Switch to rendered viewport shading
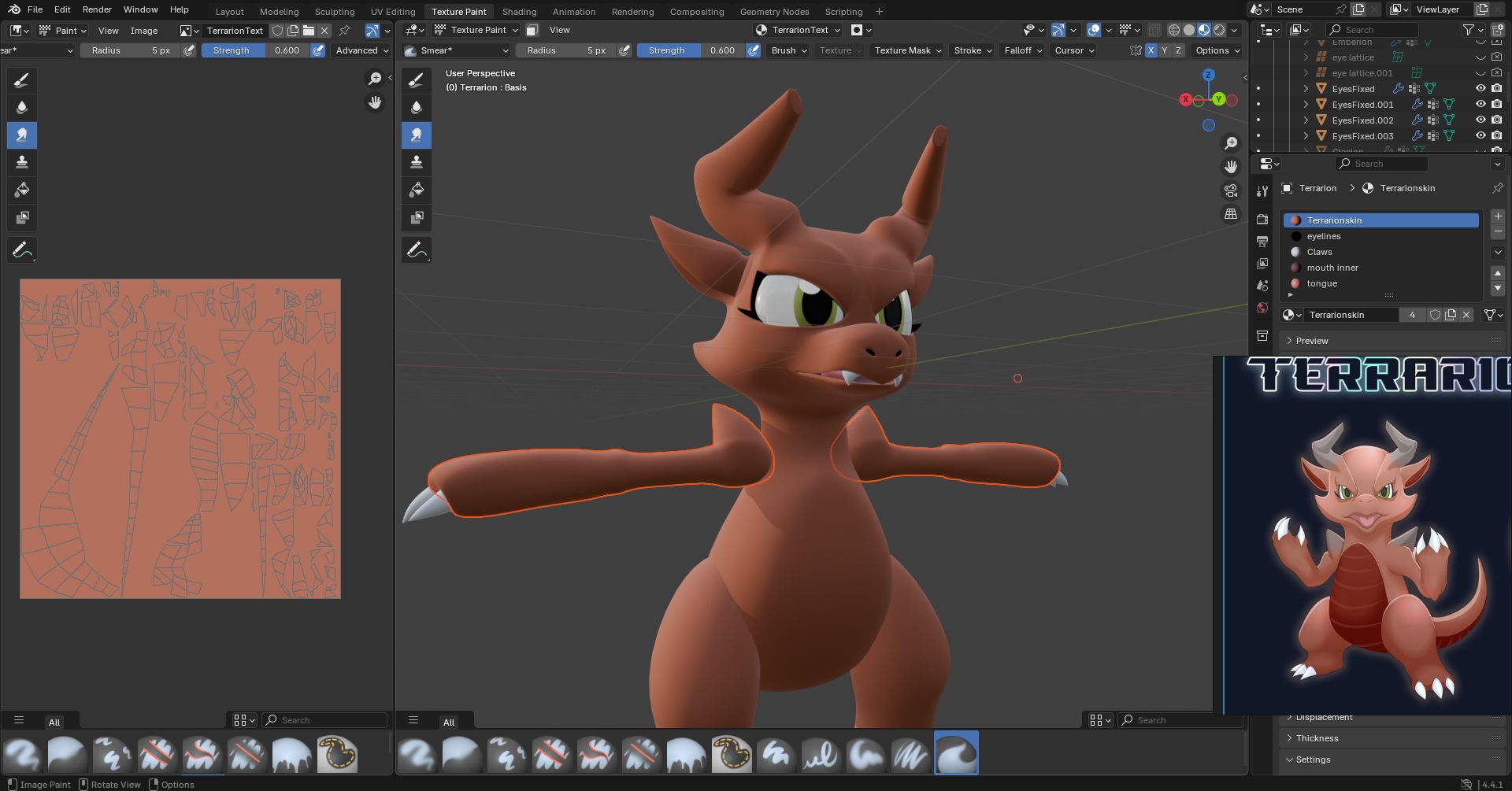1512x791 pixels. tap(1219, 30)
